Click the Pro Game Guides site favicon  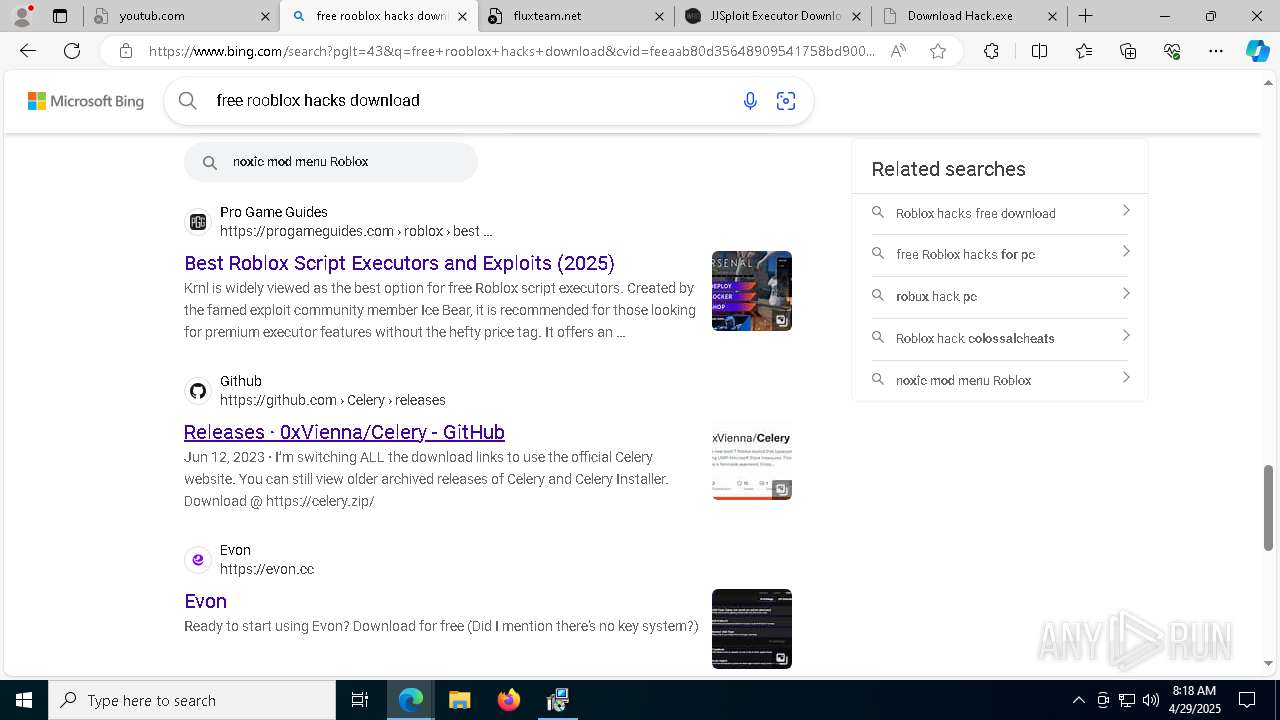point(198,222)
